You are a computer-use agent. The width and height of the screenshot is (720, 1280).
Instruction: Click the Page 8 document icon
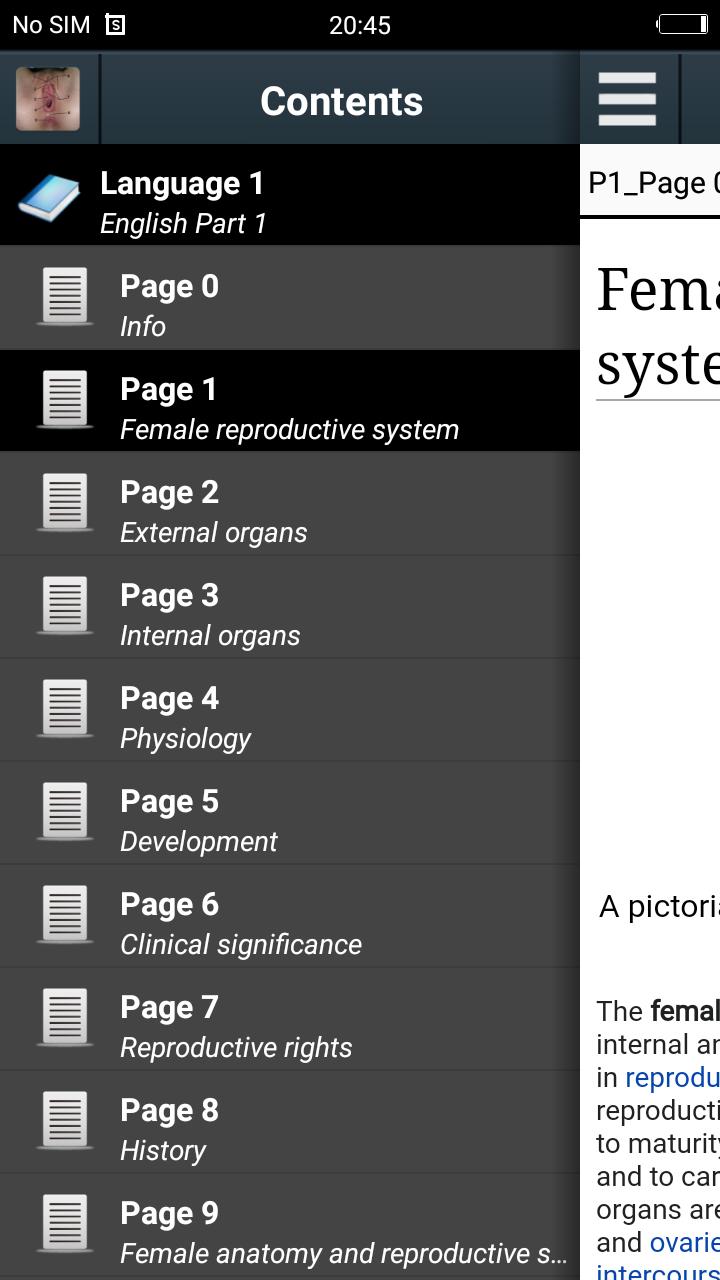coord(65,1121)
